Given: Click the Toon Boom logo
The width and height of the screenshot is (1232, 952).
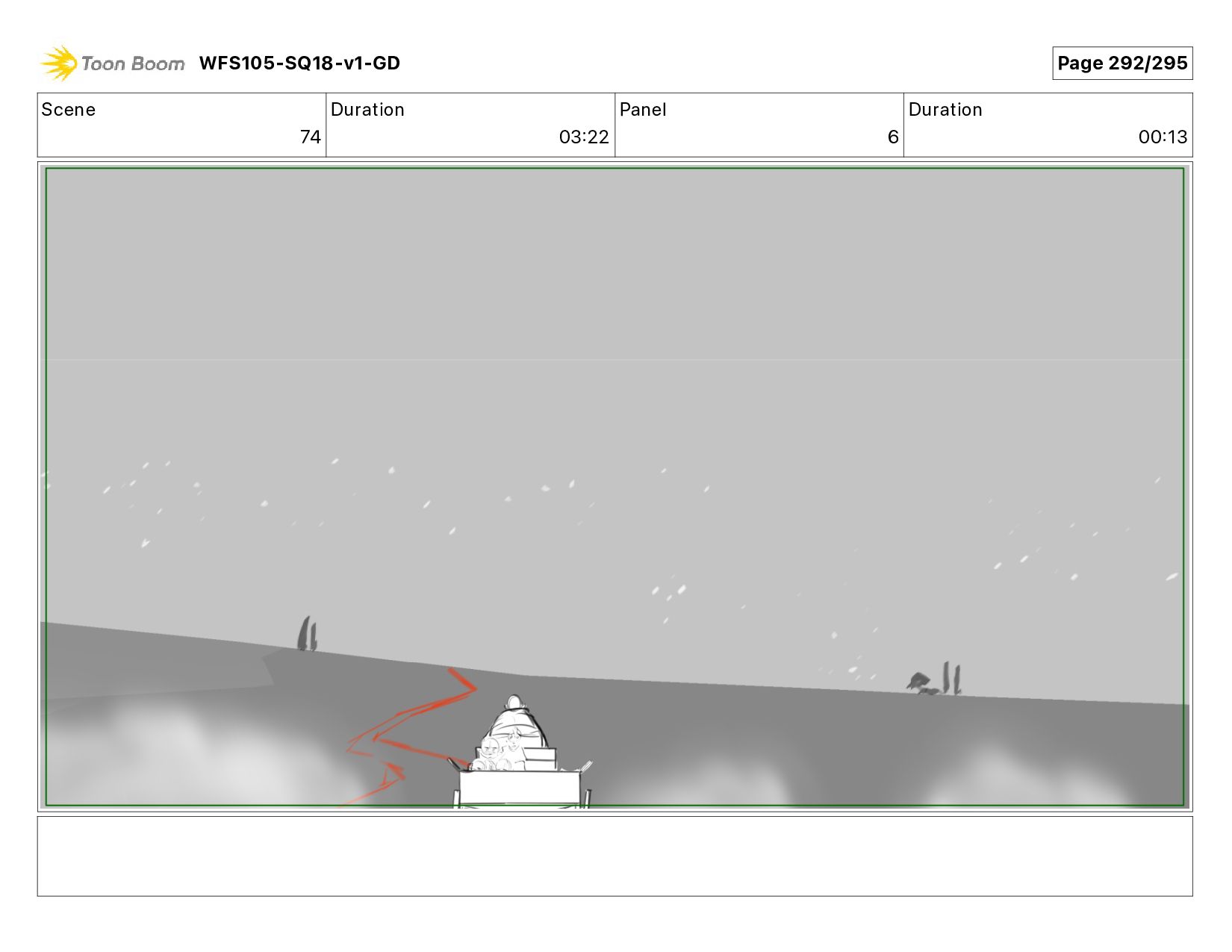Looking at the screenshot, I should 112,63.
